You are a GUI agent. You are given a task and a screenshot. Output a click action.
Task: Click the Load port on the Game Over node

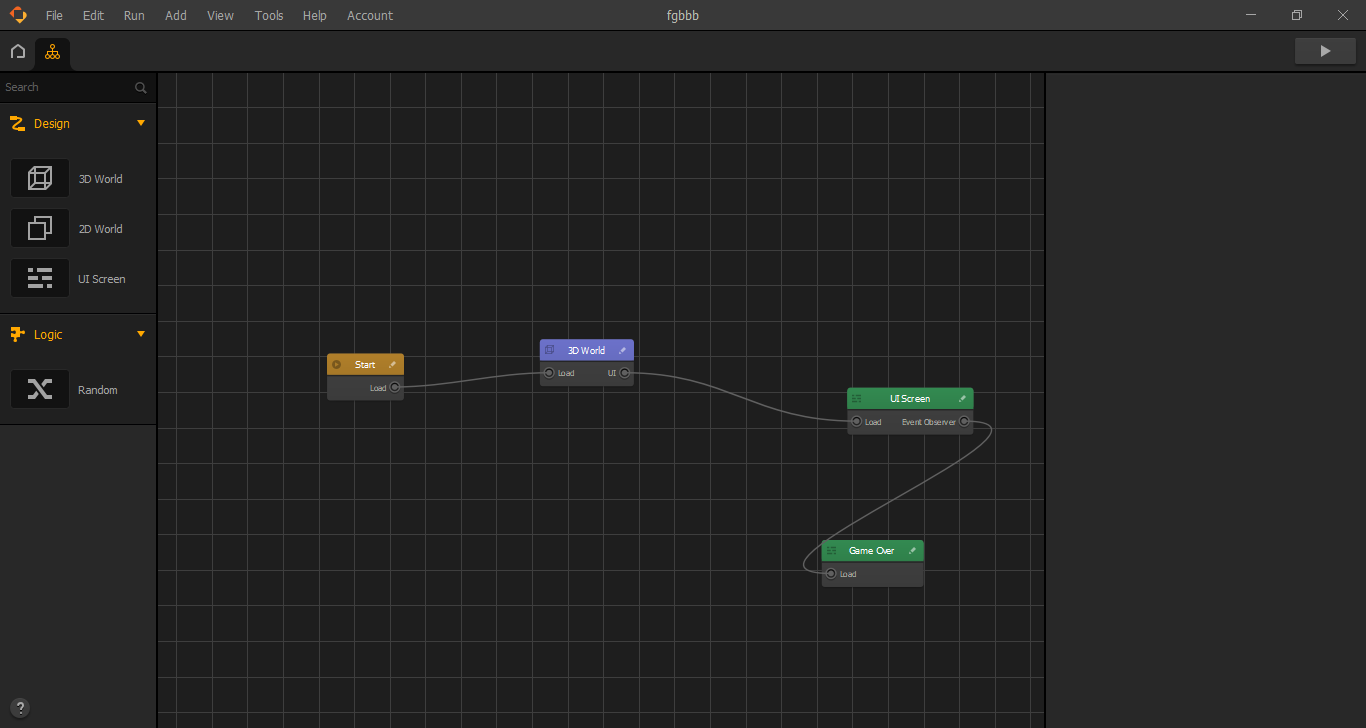click(832, 574)
